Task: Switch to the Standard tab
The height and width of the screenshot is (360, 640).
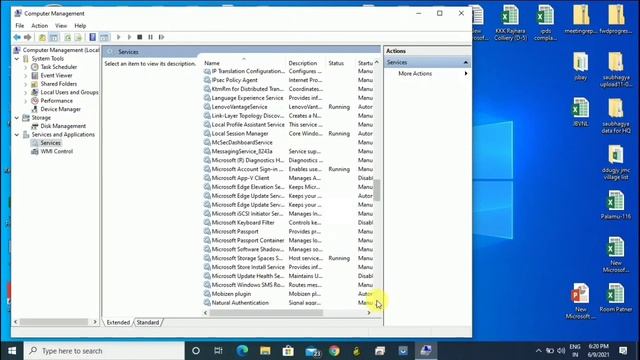Action: 148,322
